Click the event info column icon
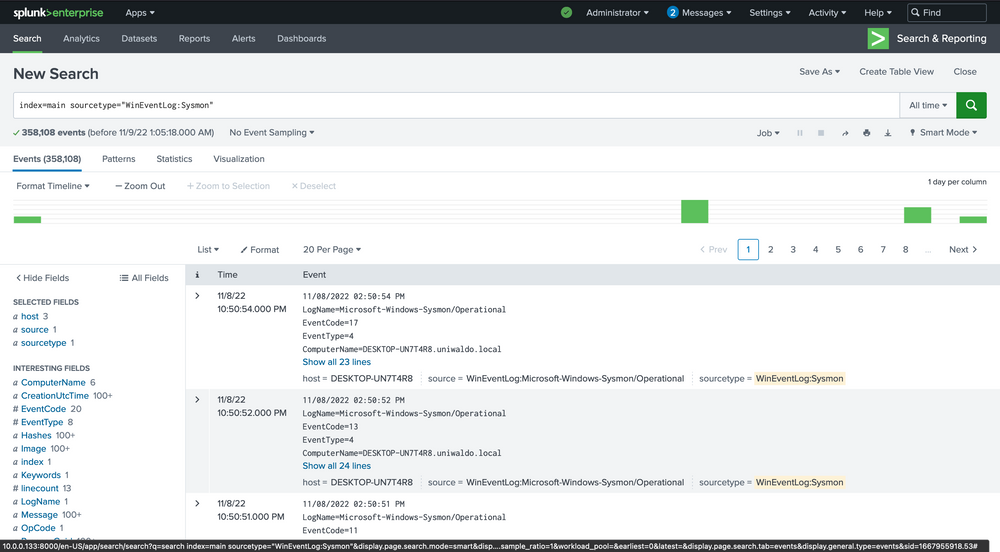1000x552 pixels. [x=197, y=274]
